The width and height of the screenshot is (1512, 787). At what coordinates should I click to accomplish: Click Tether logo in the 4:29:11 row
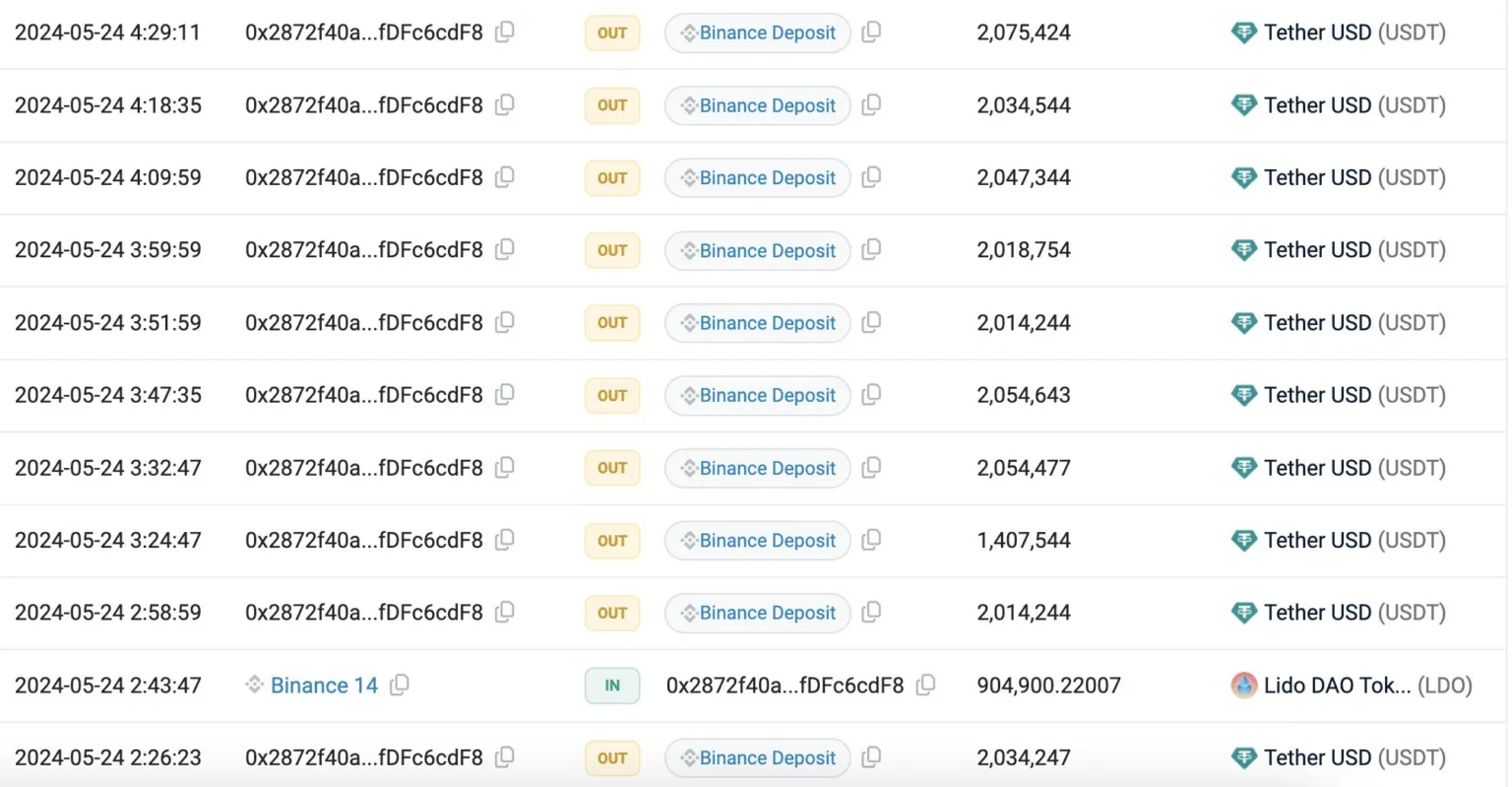[x=1244, y=33]
